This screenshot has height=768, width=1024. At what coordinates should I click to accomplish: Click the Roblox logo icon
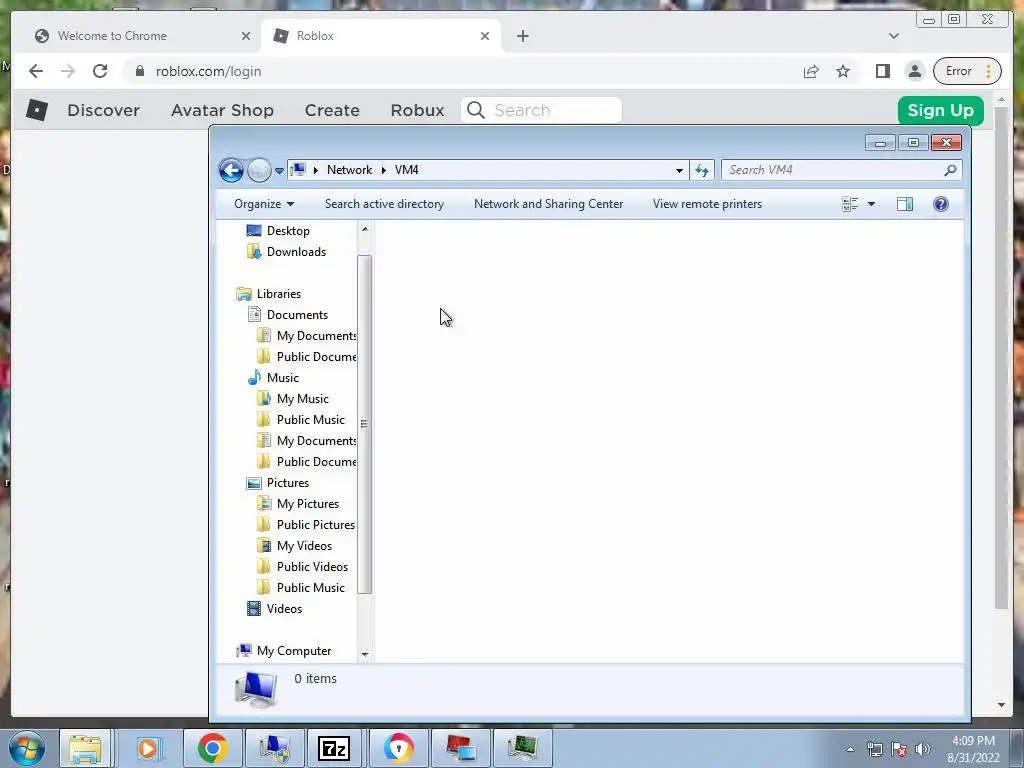pos(37,110)
